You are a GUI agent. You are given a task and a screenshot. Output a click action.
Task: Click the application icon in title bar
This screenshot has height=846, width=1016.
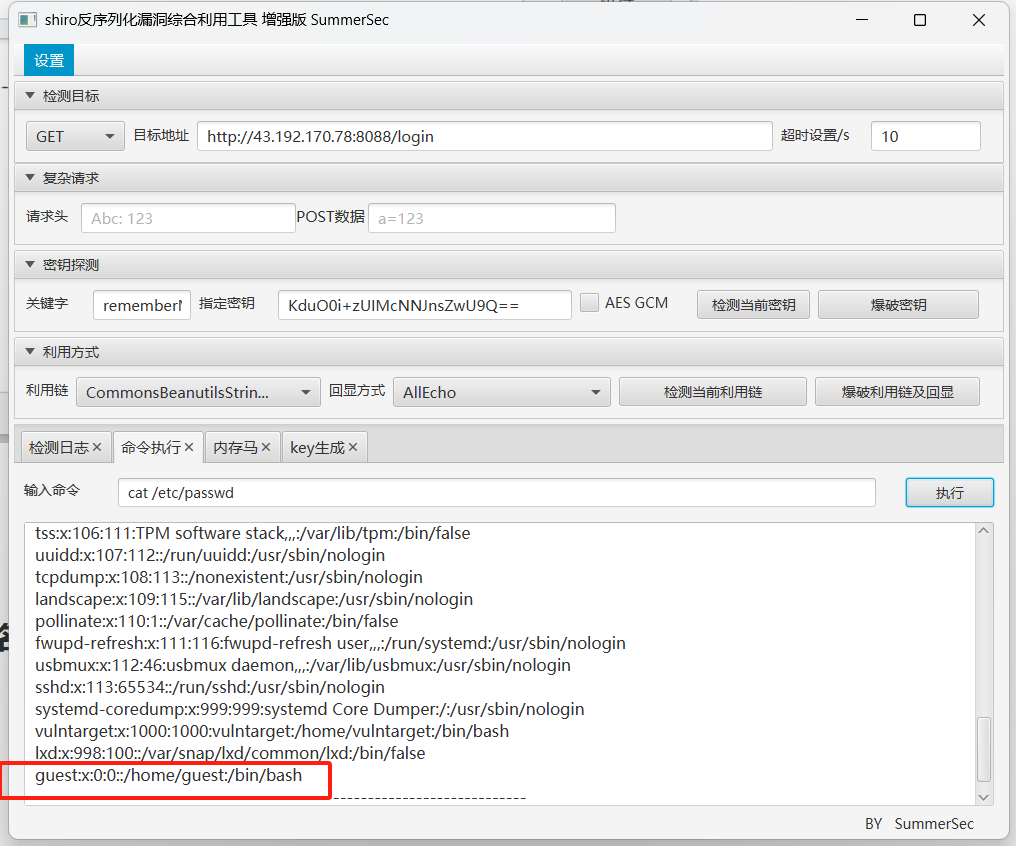pyautogui.click(x=27, y=20)
